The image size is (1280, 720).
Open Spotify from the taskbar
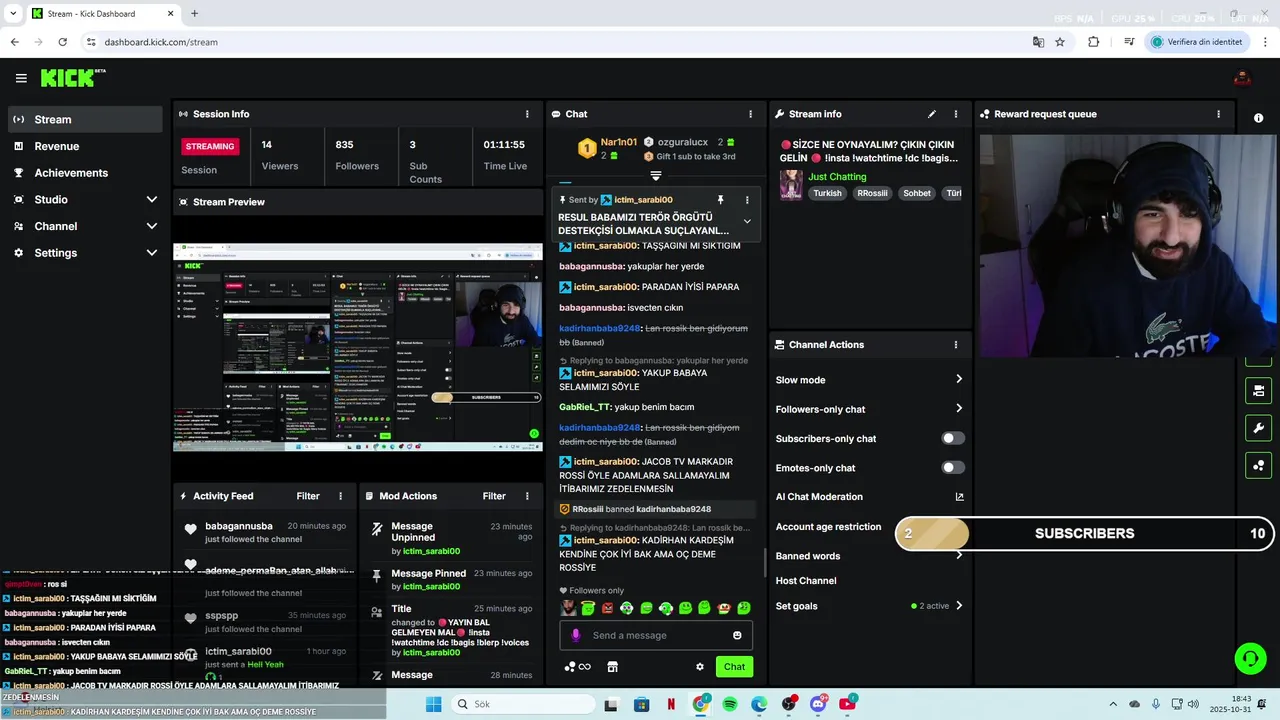tap(730, 704)
